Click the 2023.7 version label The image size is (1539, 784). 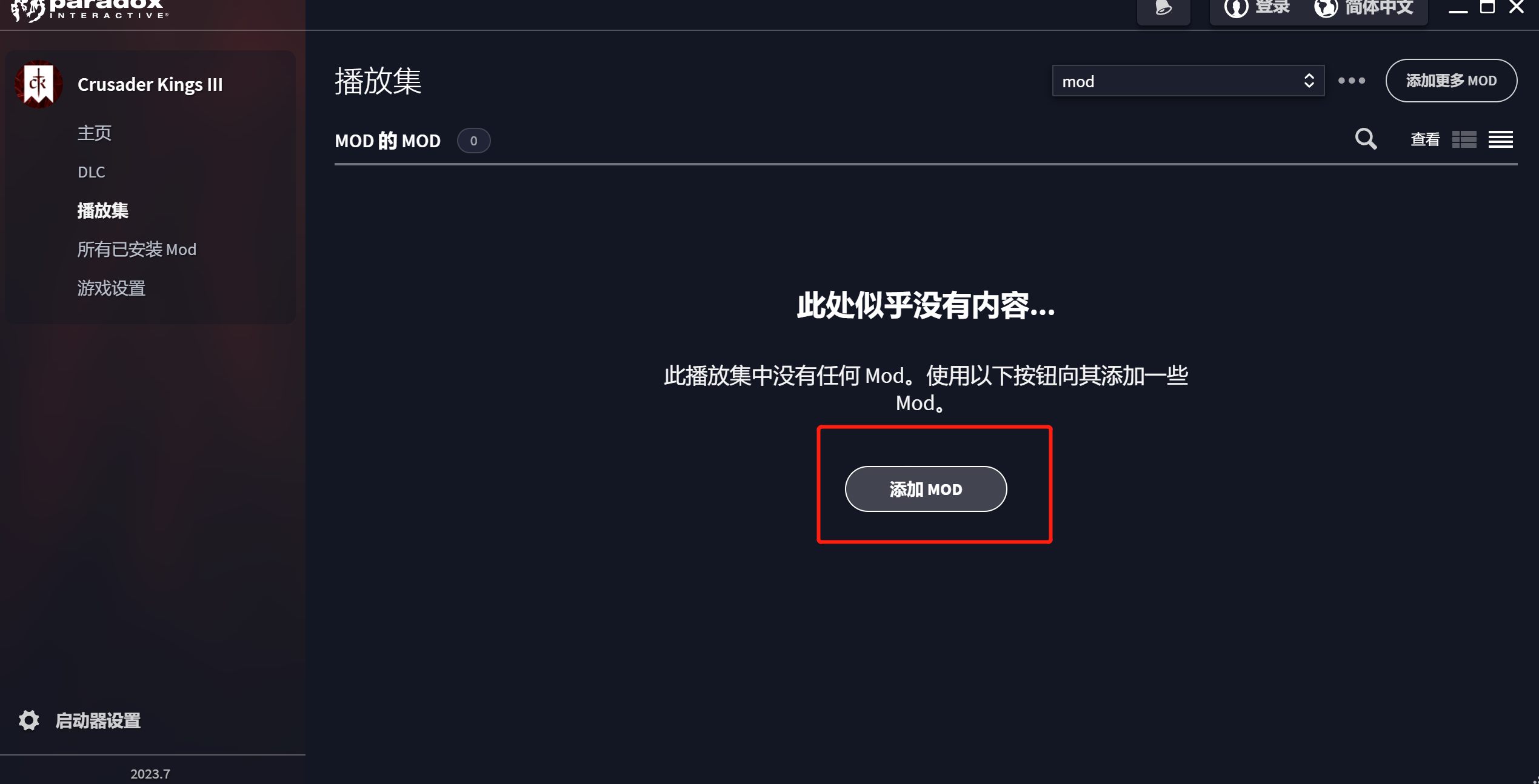(x=150, y=774)
